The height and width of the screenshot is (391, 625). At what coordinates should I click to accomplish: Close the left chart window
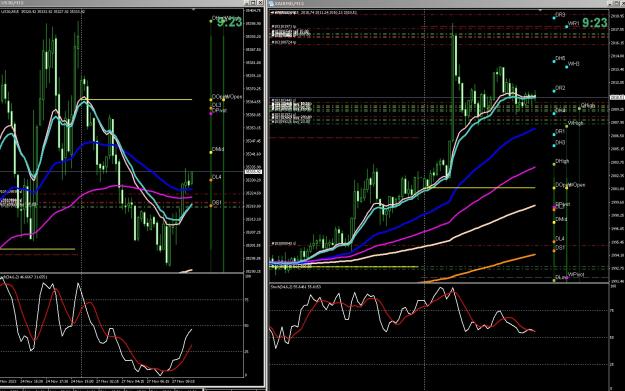(261, 3)
